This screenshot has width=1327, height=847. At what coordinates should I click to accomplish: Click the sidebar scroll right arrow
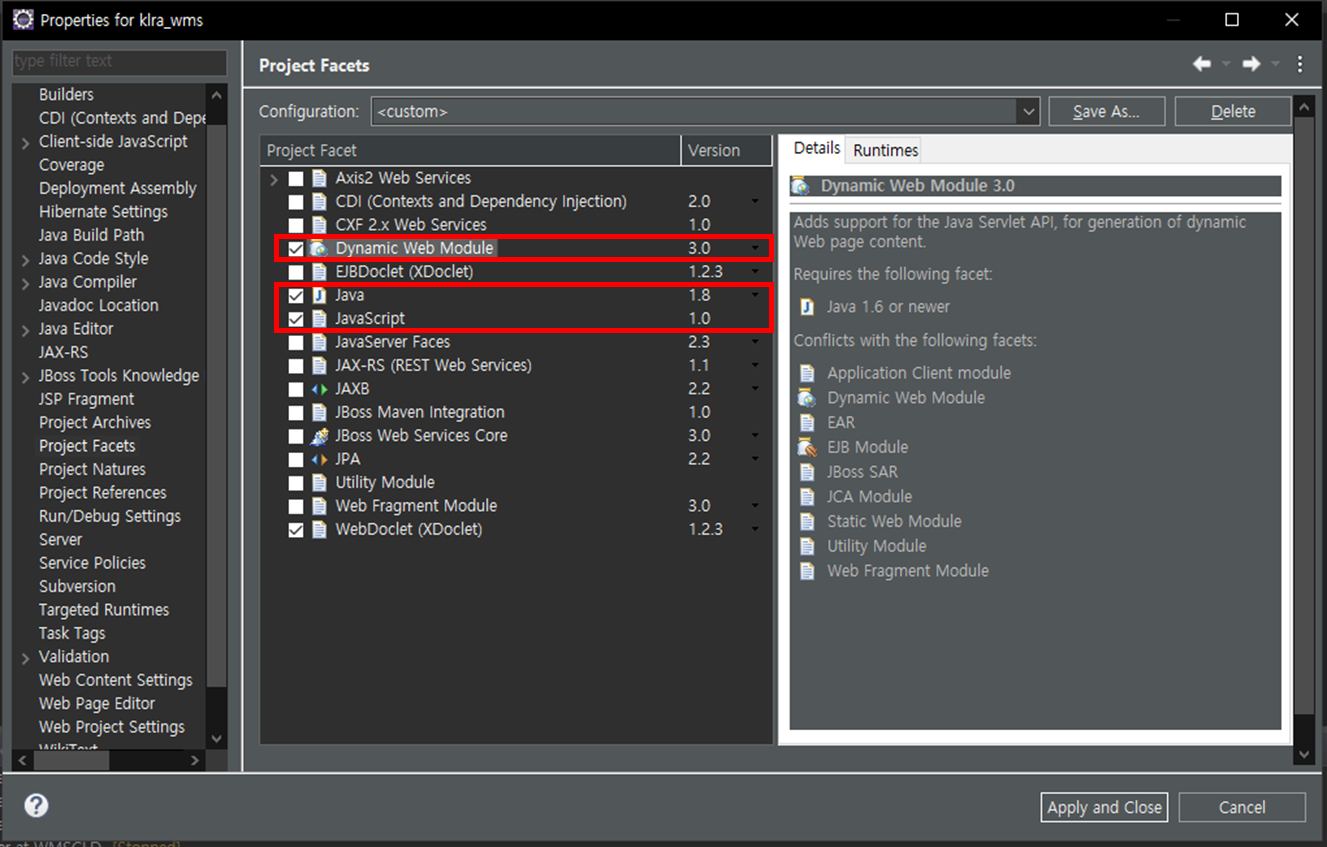click(x=195, y=761)
